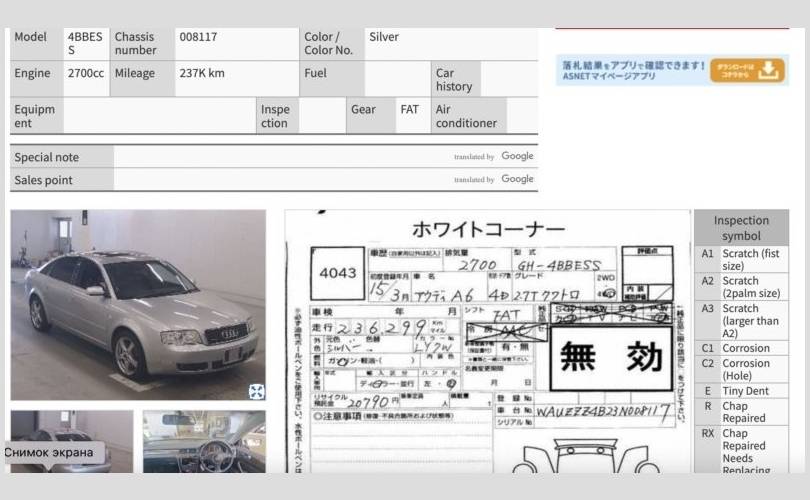The image size is (810, 500).
Task: Click the Car history cell label
Action: tap(453, 80)
